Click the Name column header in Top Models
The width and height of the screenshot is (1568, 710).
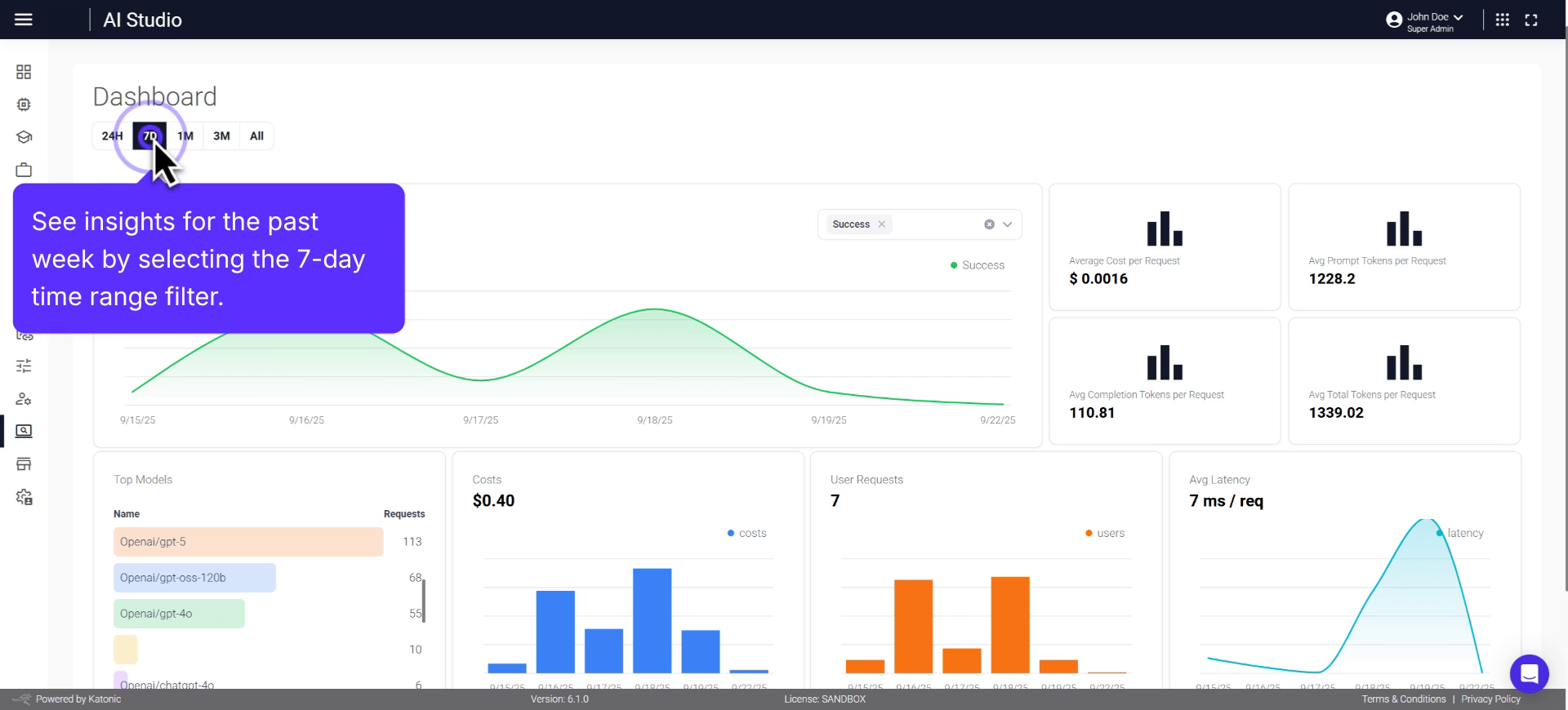pyautogui.click(x=127, y=514)
